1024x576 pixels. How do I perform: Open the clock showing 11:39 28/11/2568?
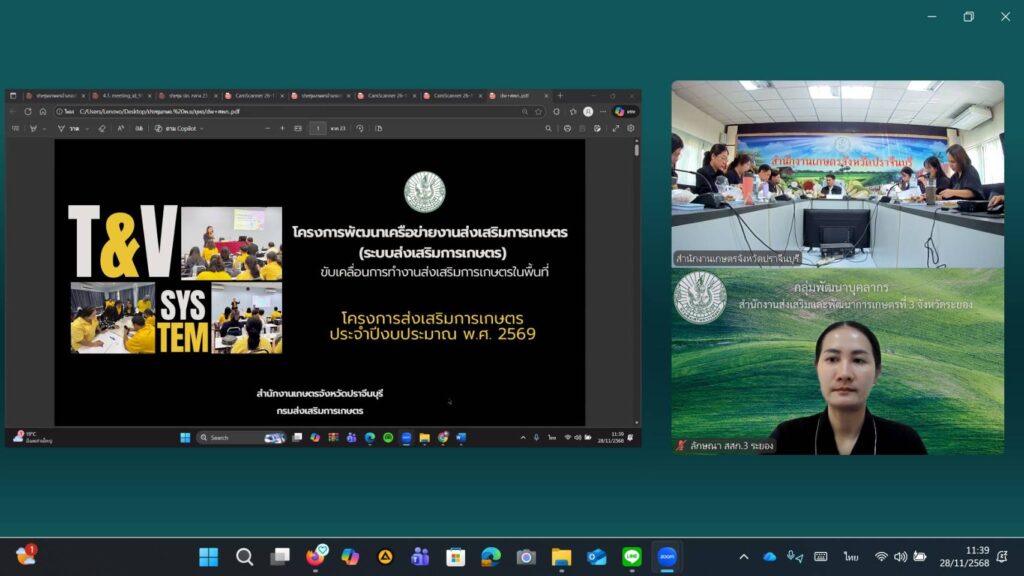(977, 557)
